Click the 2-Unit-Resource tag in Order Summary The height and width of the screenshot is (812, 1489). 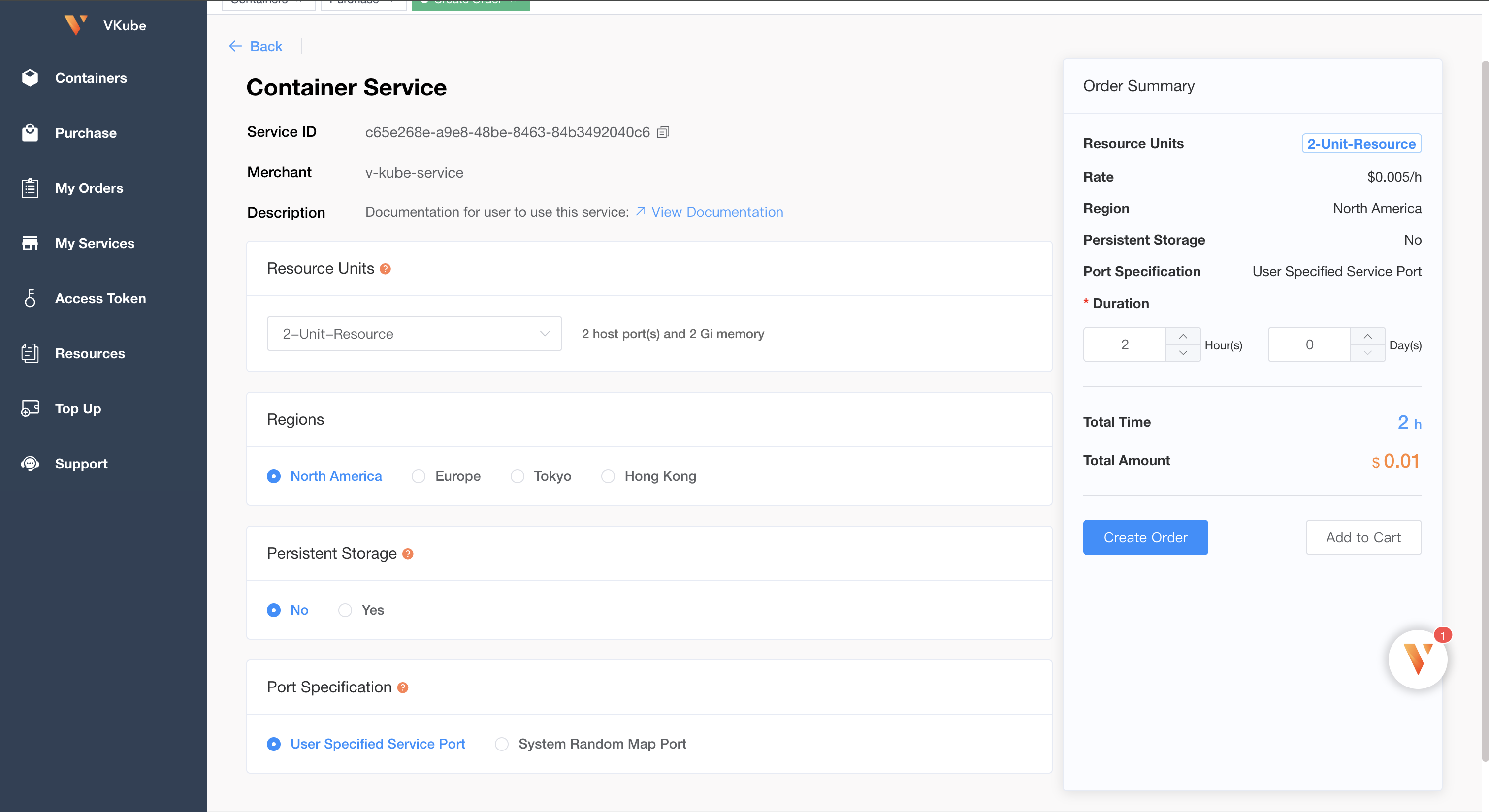coord(1361,143)
